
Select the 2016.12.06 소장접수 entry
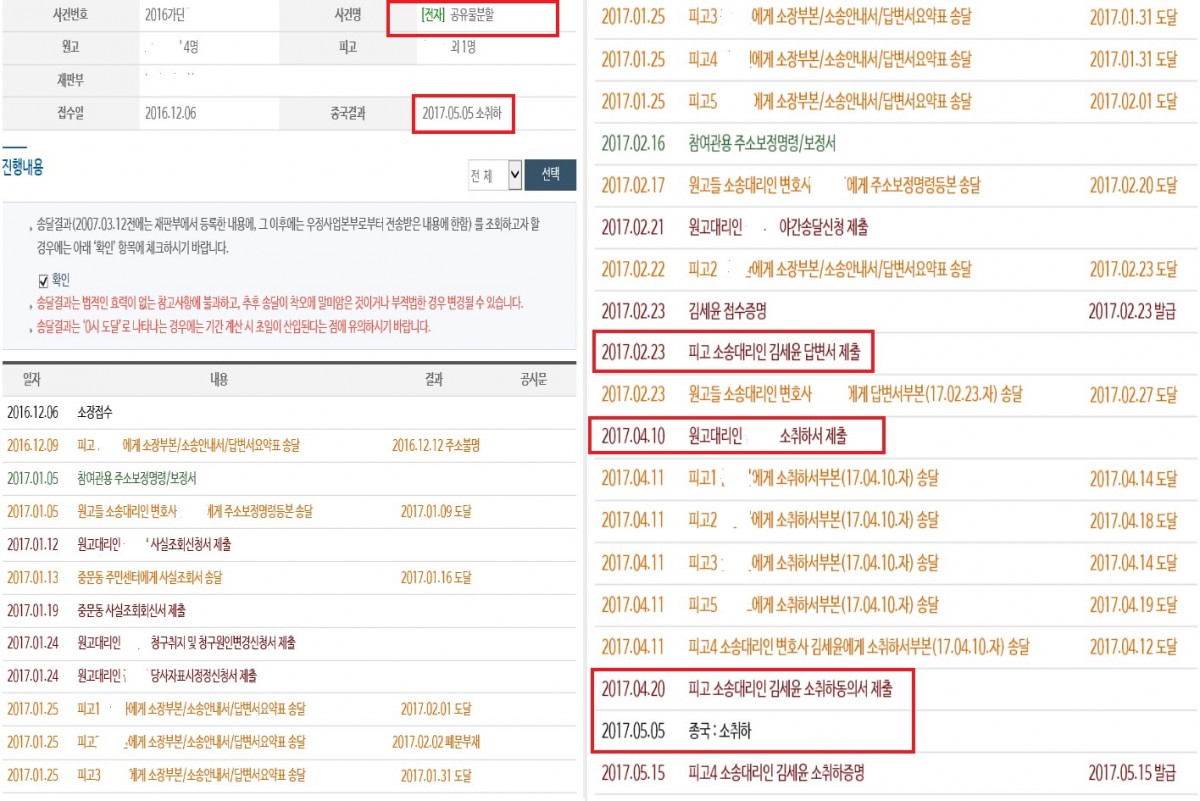[x=94, y=412]
